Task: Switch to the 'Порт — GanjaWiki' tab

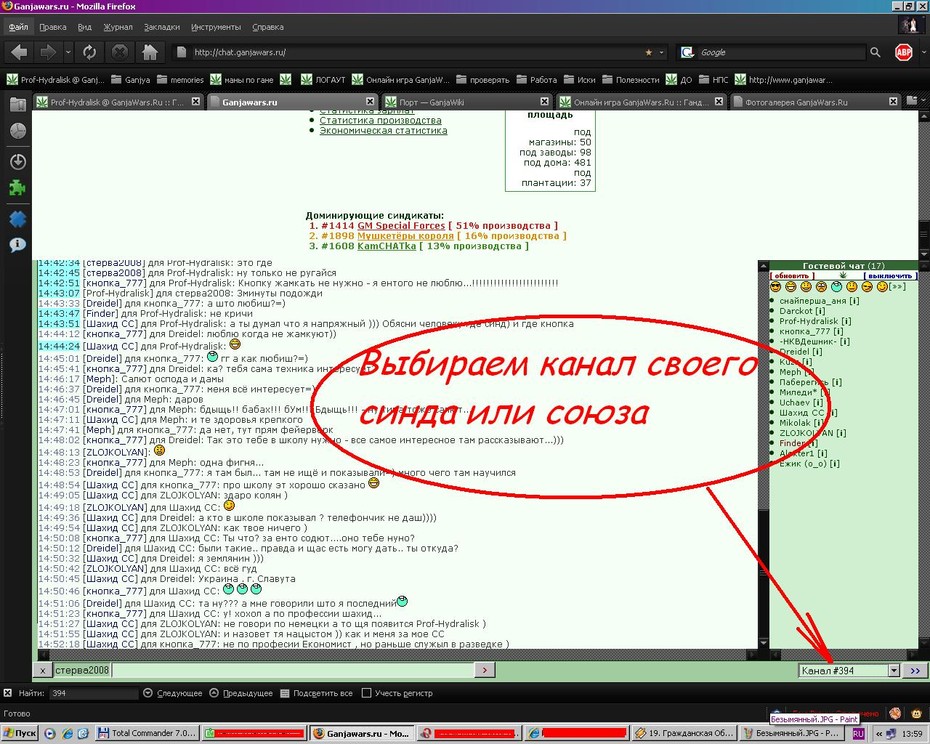Action: [466, 102]
